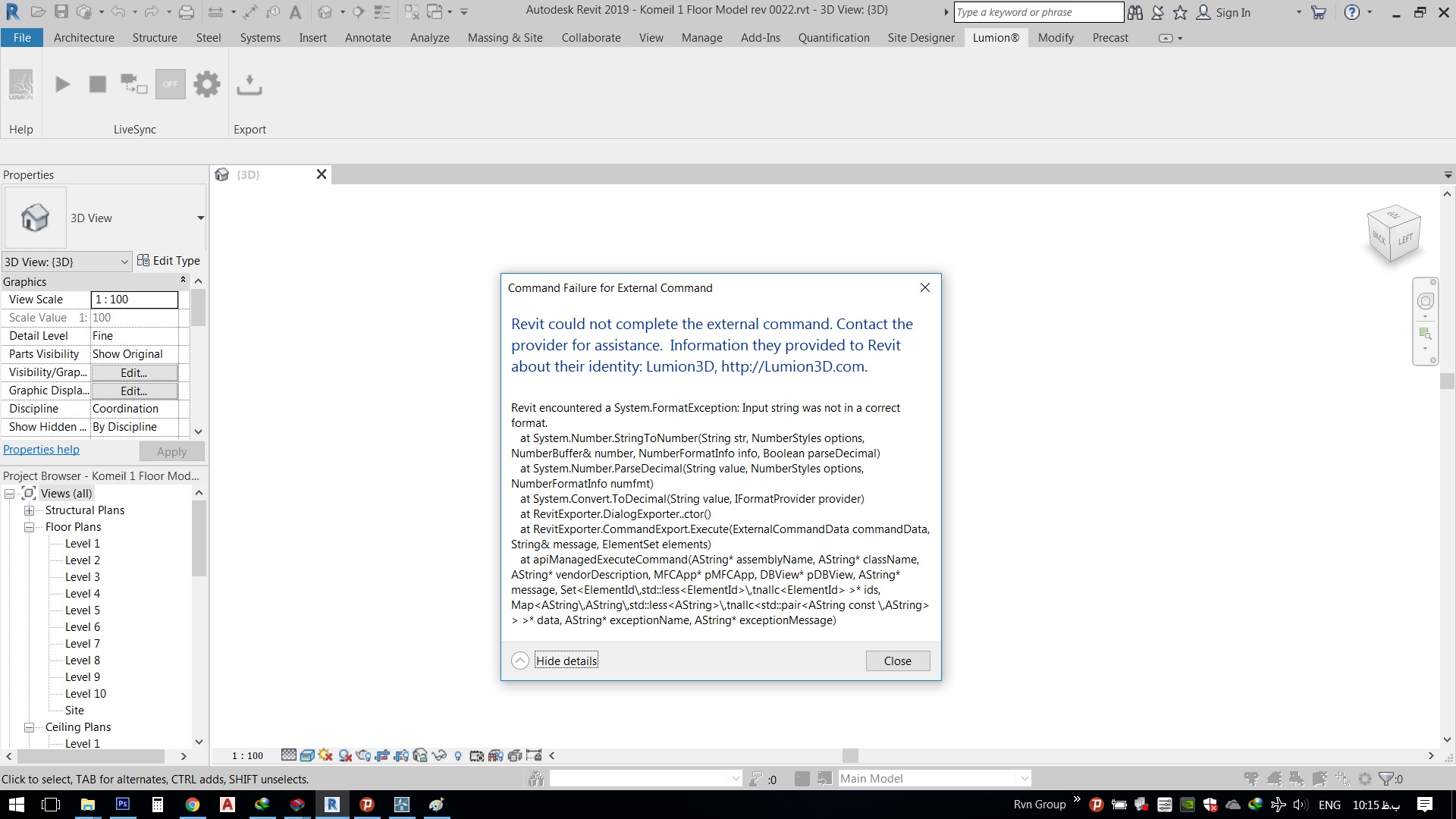The image size is (1456, 819).
Task: Click the View Scale 1:100 input field
Action: click(x=134, y=300)
